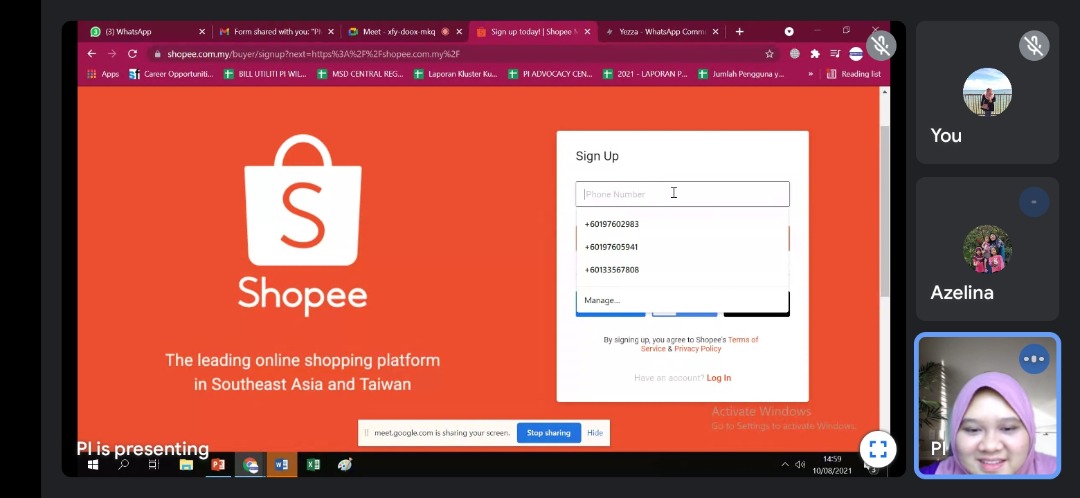Enter fullscreen for the presentation
Screen dimensions: 1080x498
pos(878,450)
